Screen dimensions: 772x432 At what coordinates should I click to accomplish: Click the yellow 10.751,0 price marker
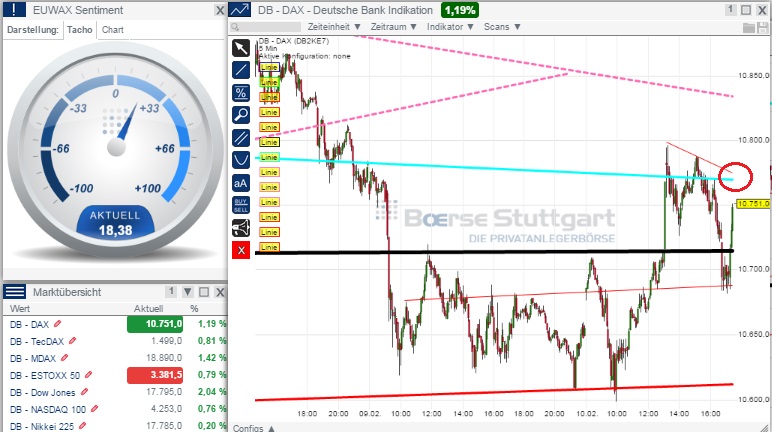pos(753,204)
